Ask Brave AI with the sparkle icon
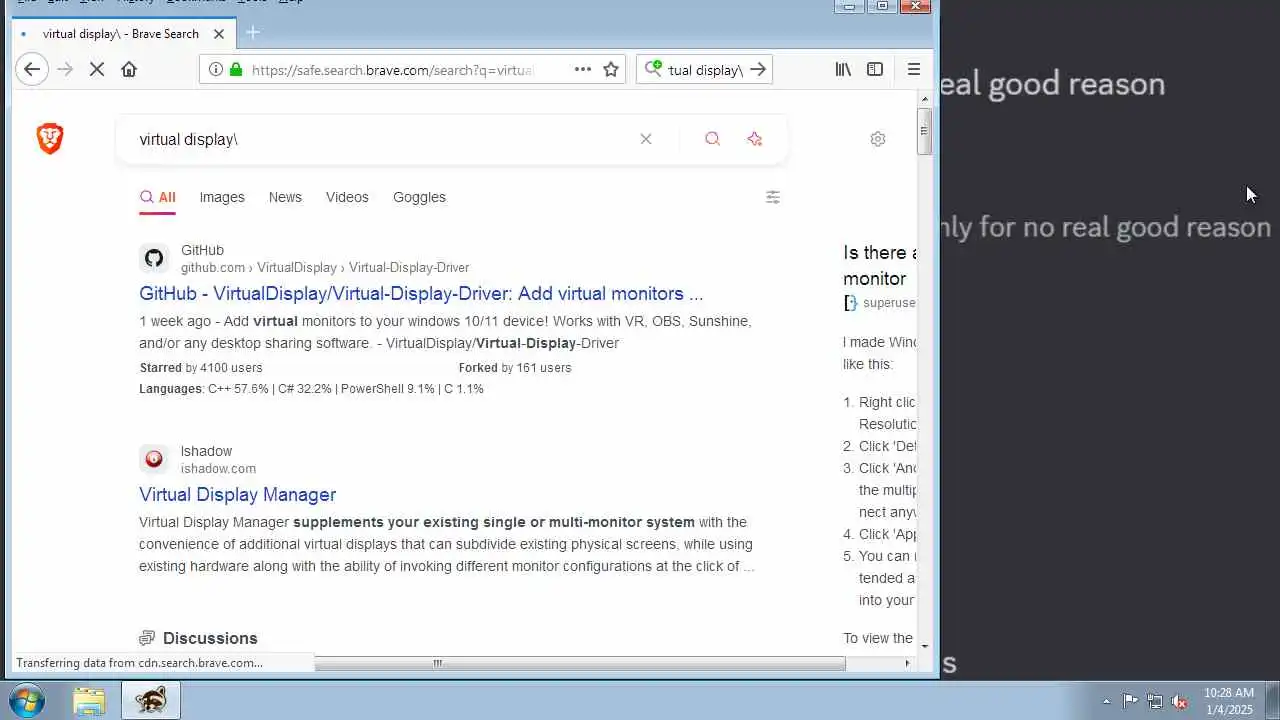1280x720 pixels. 755,139
